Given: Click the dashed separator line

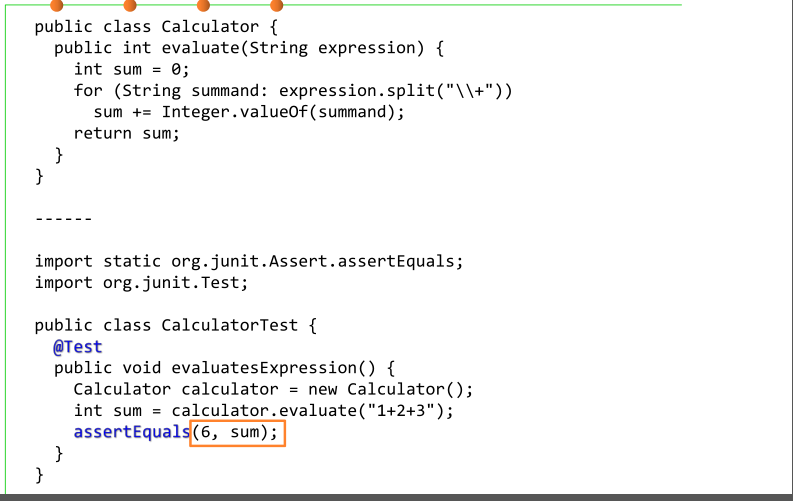Looking at the screenshot, I should (x=63, y=219).
